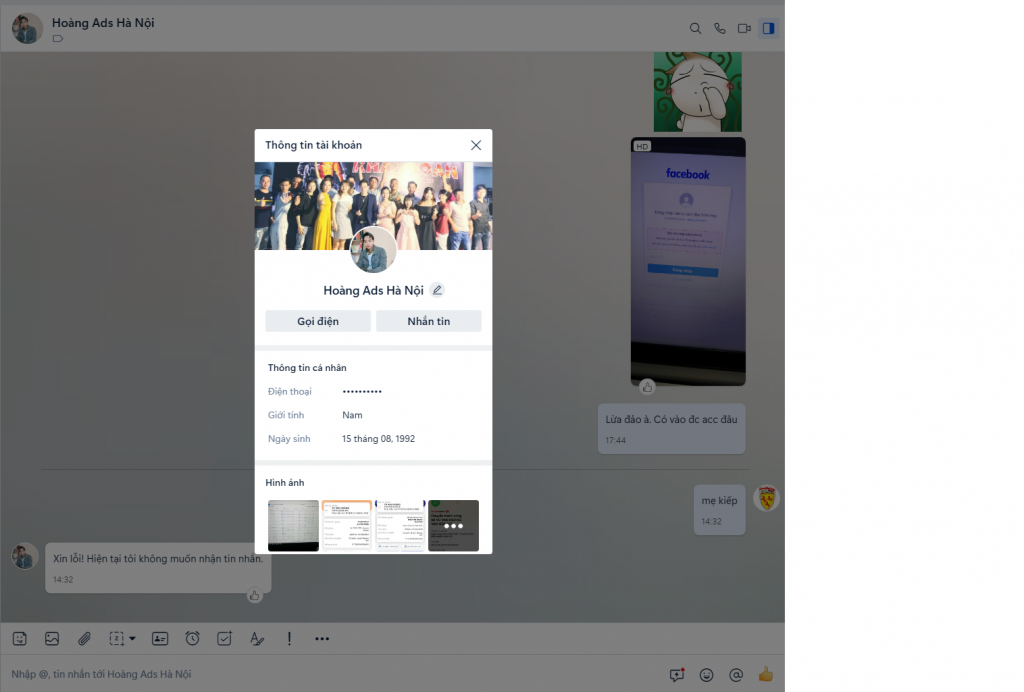The height and width of the screenshot is (692, 1024).
Task: Click the edit alias pencil icon
Action: 437,290
